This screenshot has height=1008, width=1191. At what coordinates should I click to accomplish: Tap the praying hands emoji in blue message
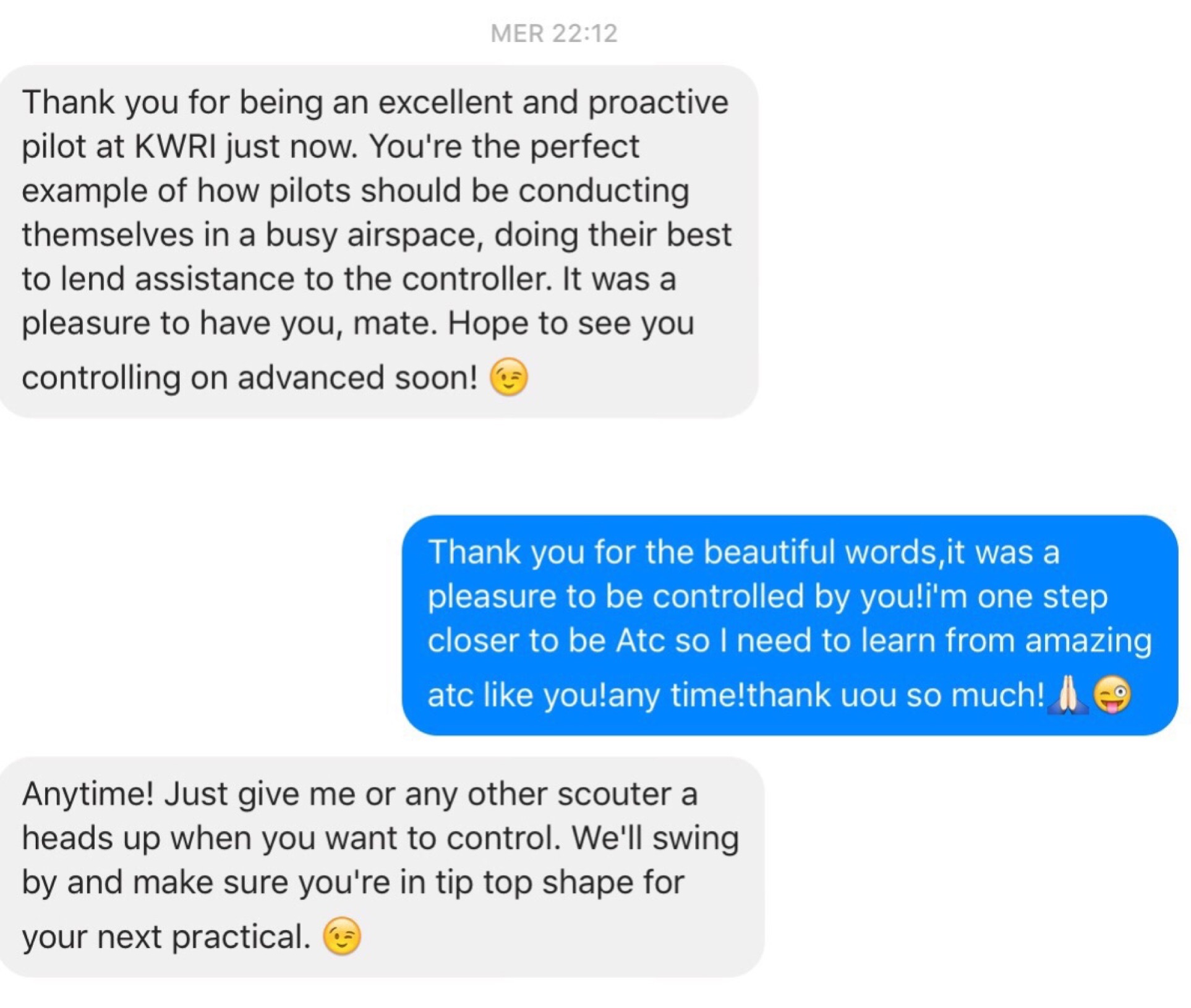1067,694
